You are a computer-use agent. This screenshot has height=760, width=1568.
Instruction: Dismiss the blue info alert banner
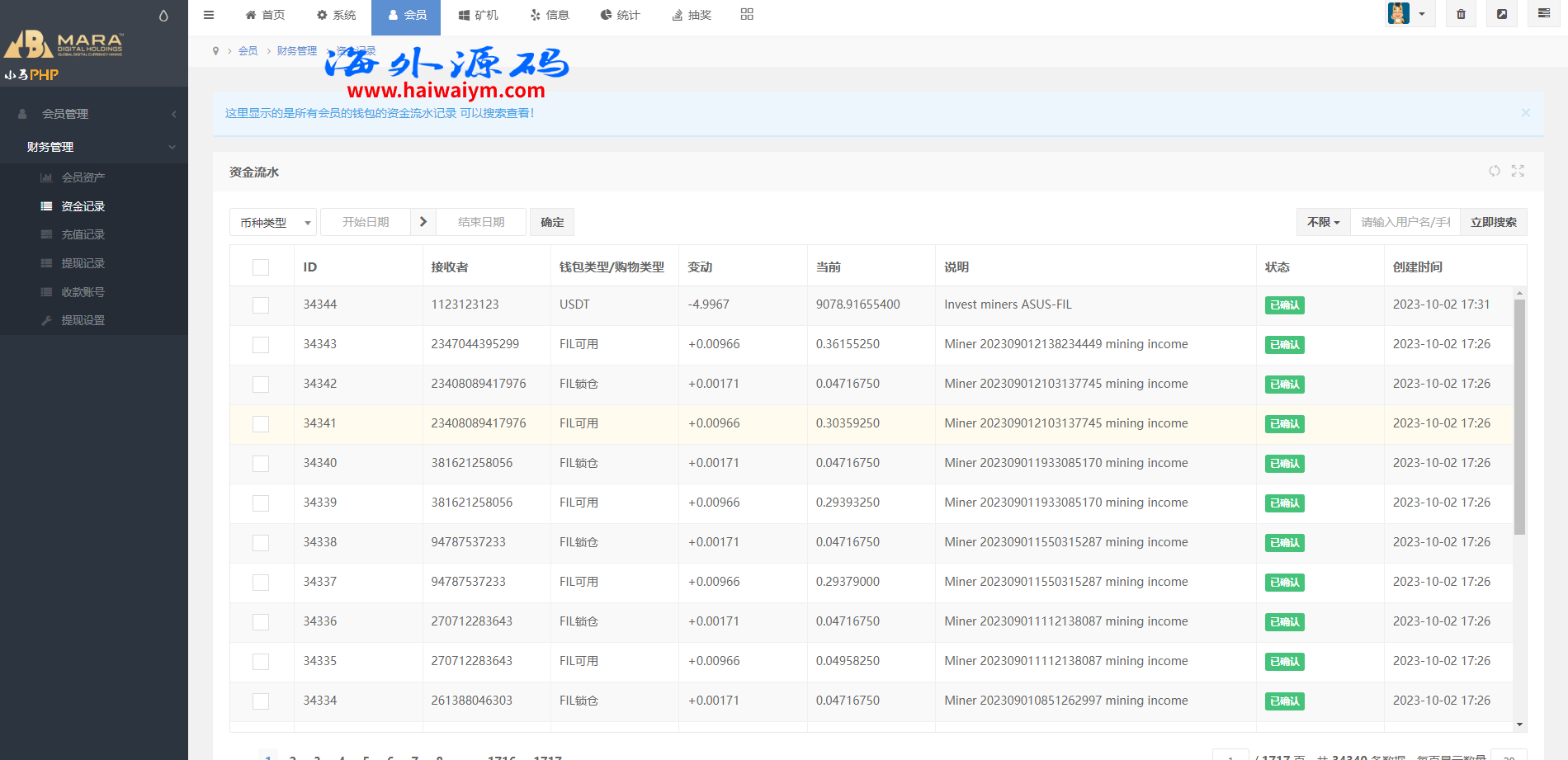pos(1525,113)
